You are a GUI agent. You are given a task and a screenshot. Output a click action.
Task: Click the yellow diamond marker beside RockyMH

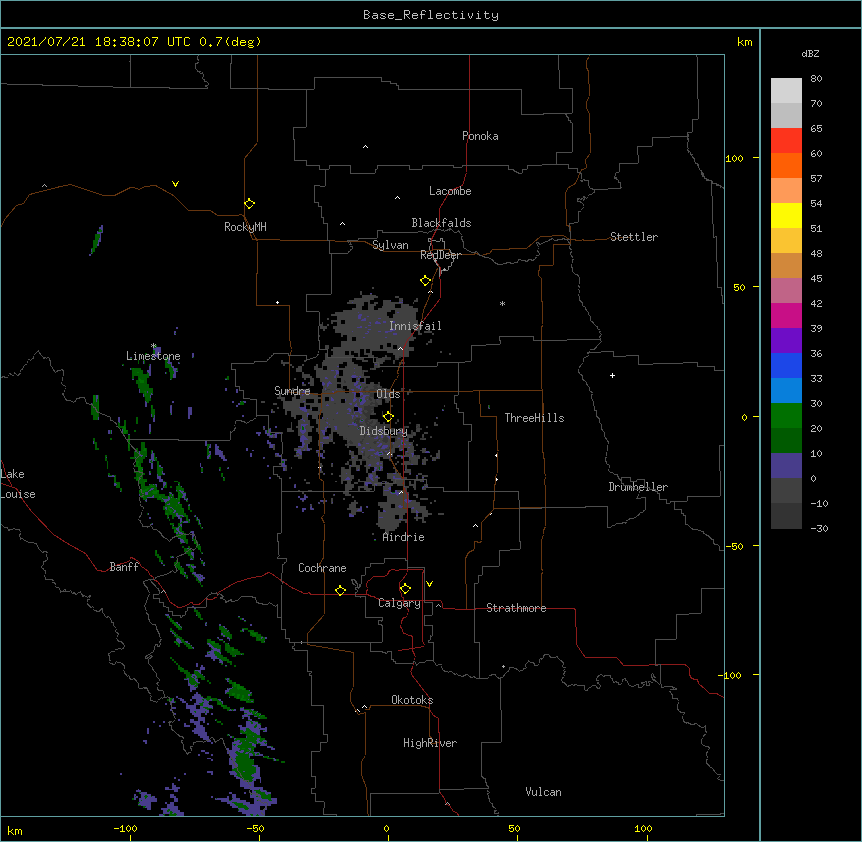(249, 204)
